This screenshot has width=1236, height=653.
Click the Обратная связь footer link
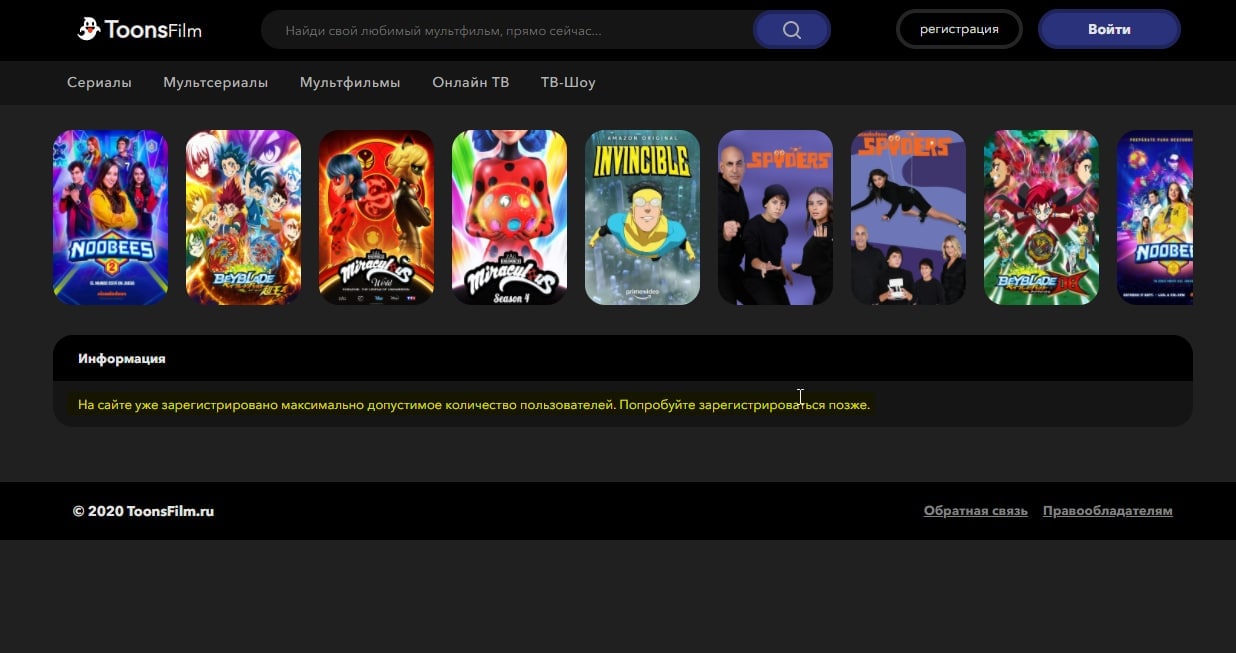(975, 511)
